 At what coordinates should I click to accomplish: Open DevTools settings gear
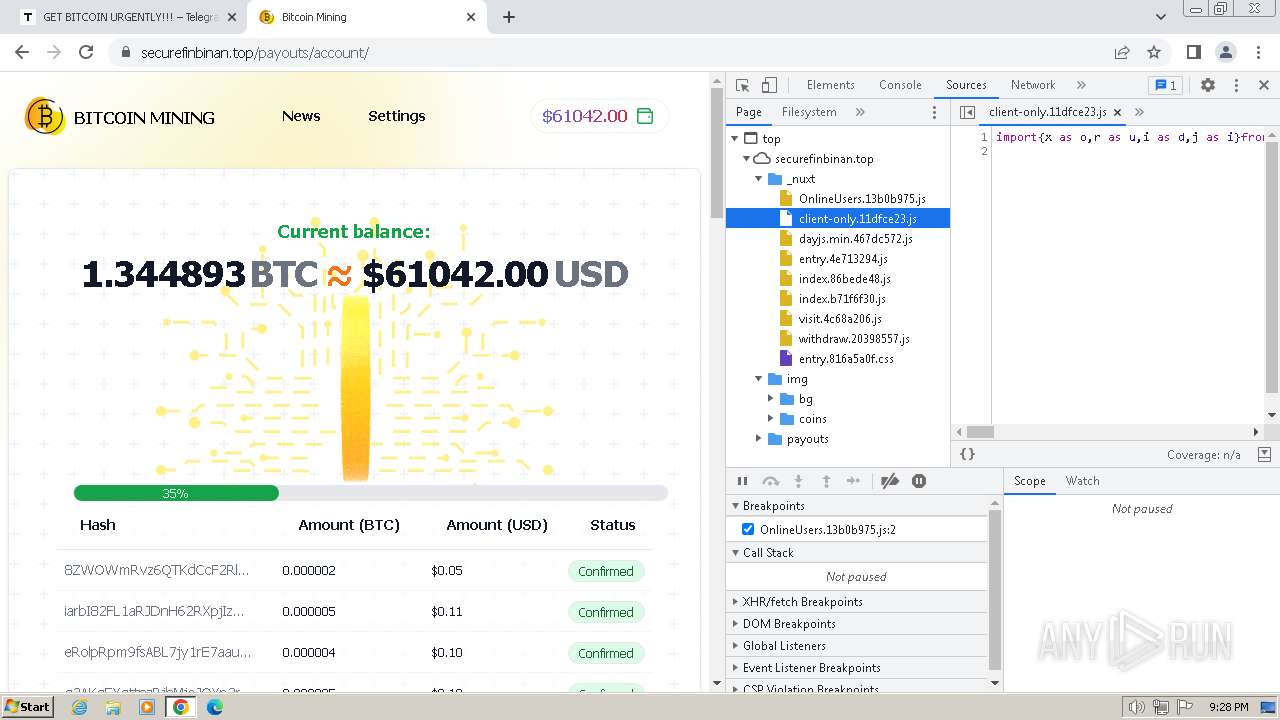pos(1208,85)
